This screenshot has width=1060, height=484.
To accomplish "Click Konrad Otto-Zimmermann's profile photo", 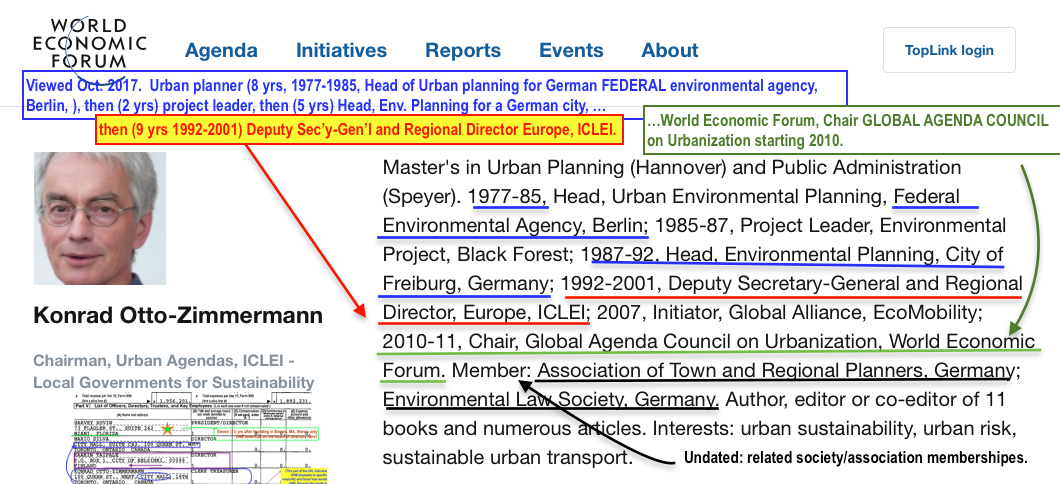I will 100,217.
